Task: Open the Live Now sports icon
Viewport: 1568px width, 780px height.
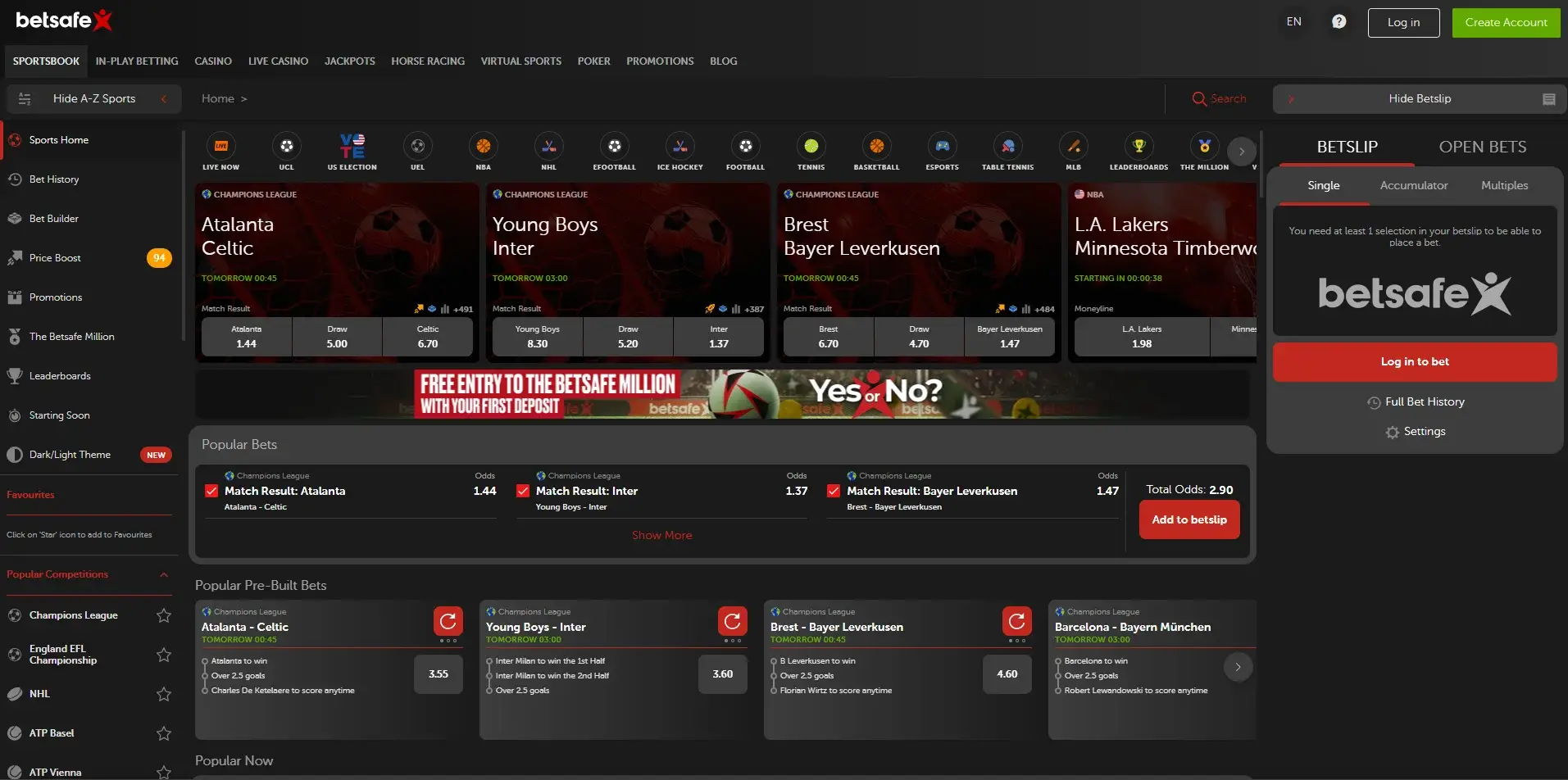Action: point(220,147)
